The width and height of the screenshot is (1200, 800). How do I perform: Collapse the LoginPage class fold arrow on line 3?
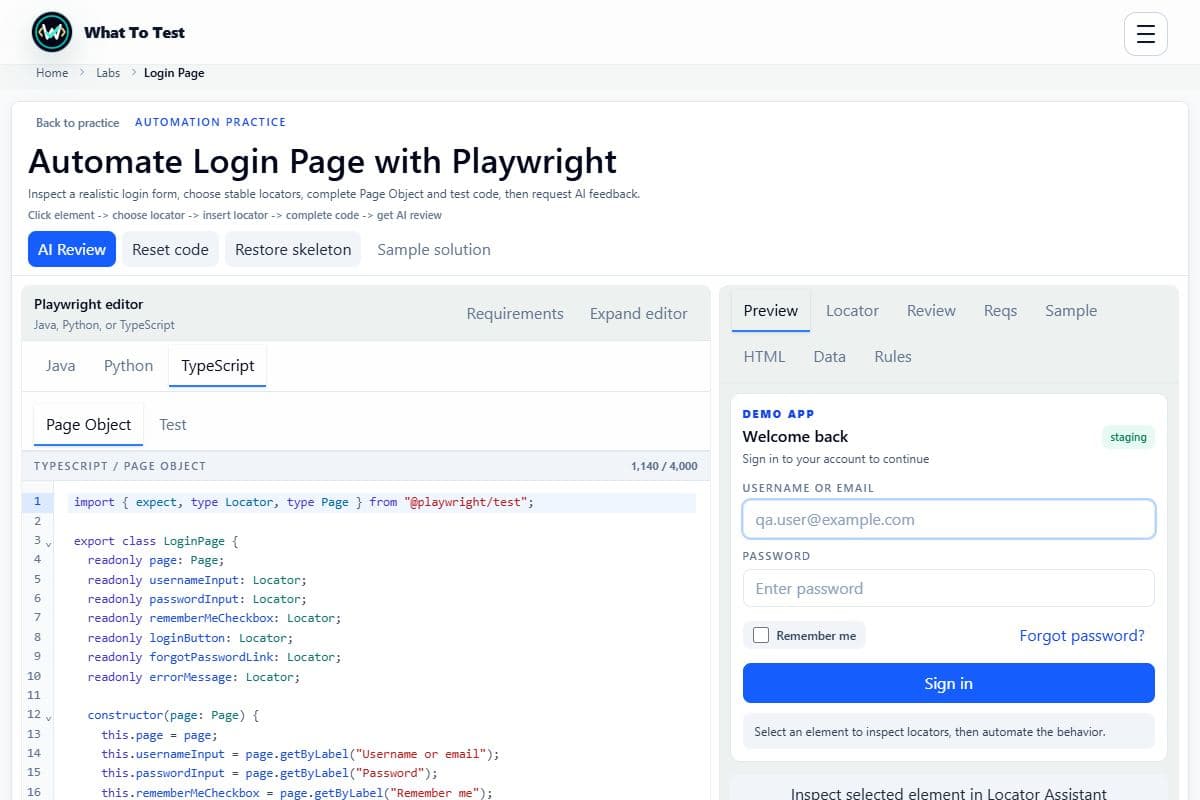click(x=48, y=543)
